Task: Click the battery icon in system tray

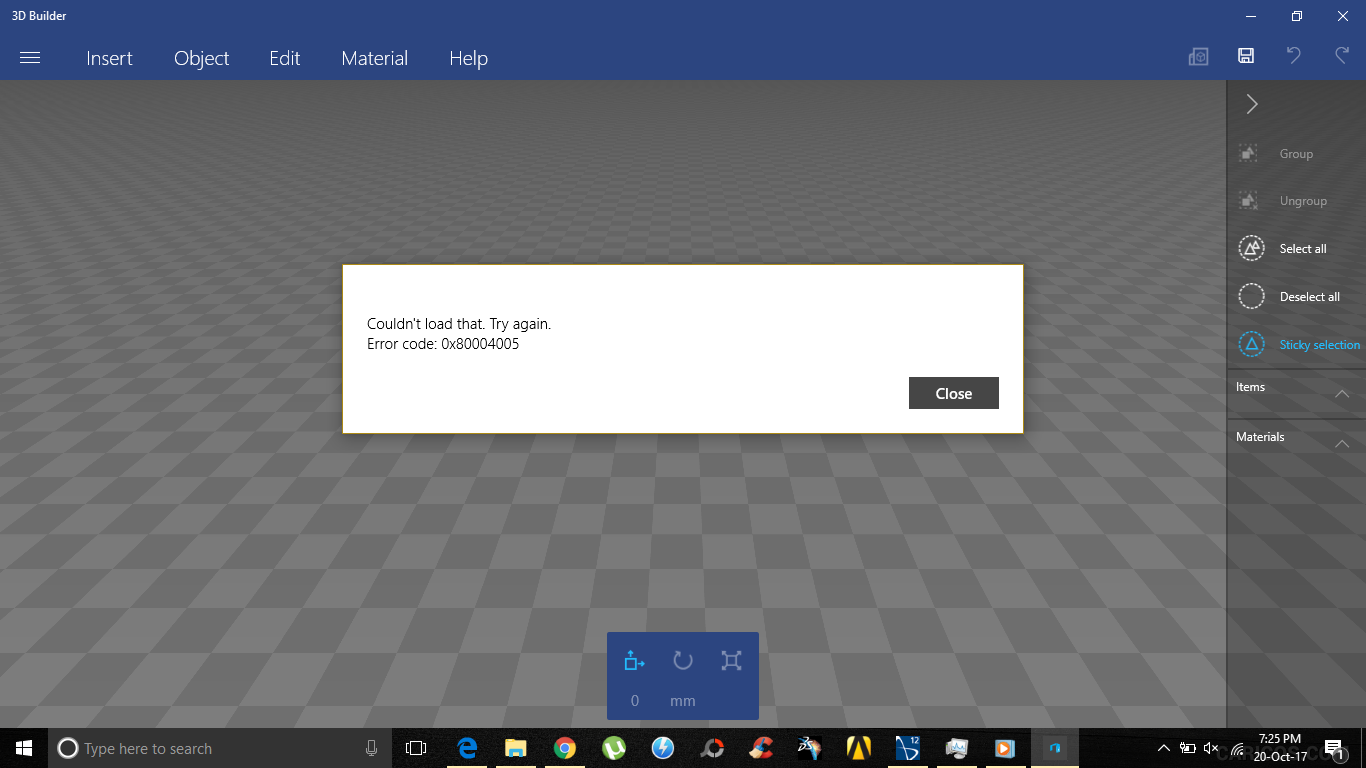Action: (x=1188, y=748)
